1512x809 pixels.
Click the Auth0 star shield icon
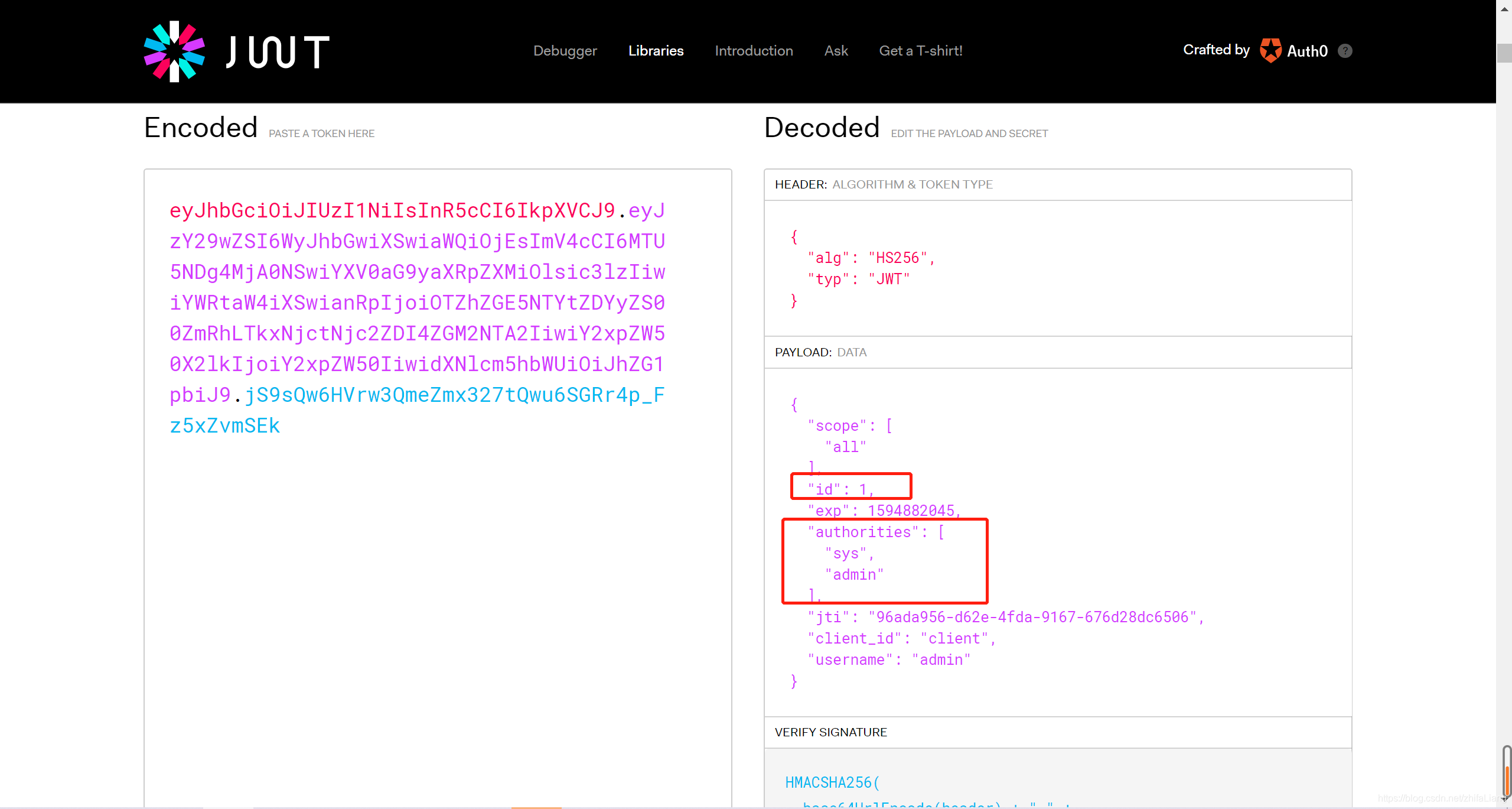click(1270, 51)
